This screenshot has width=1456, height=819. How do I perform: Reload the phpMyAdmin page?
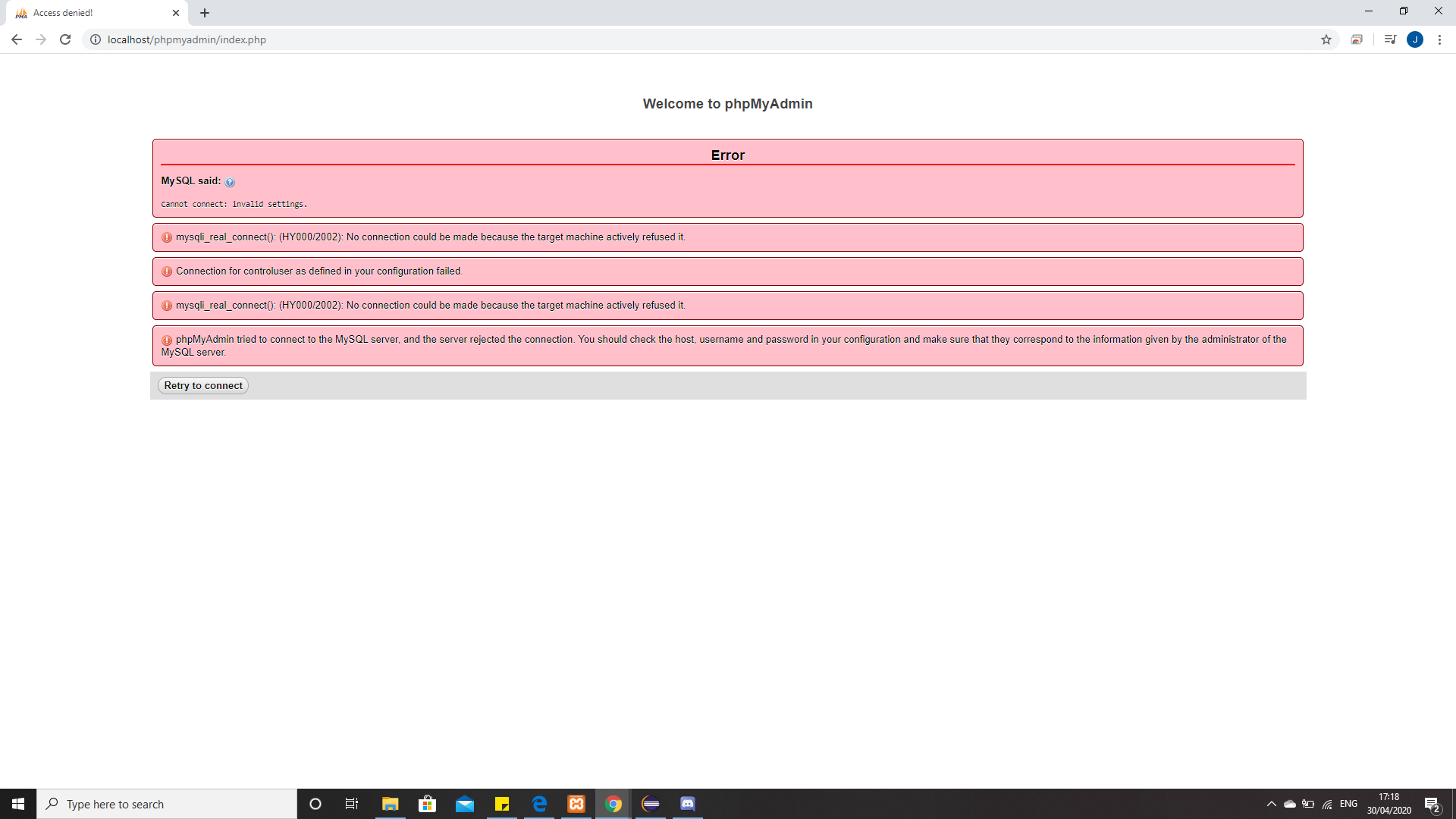[65, 39]
